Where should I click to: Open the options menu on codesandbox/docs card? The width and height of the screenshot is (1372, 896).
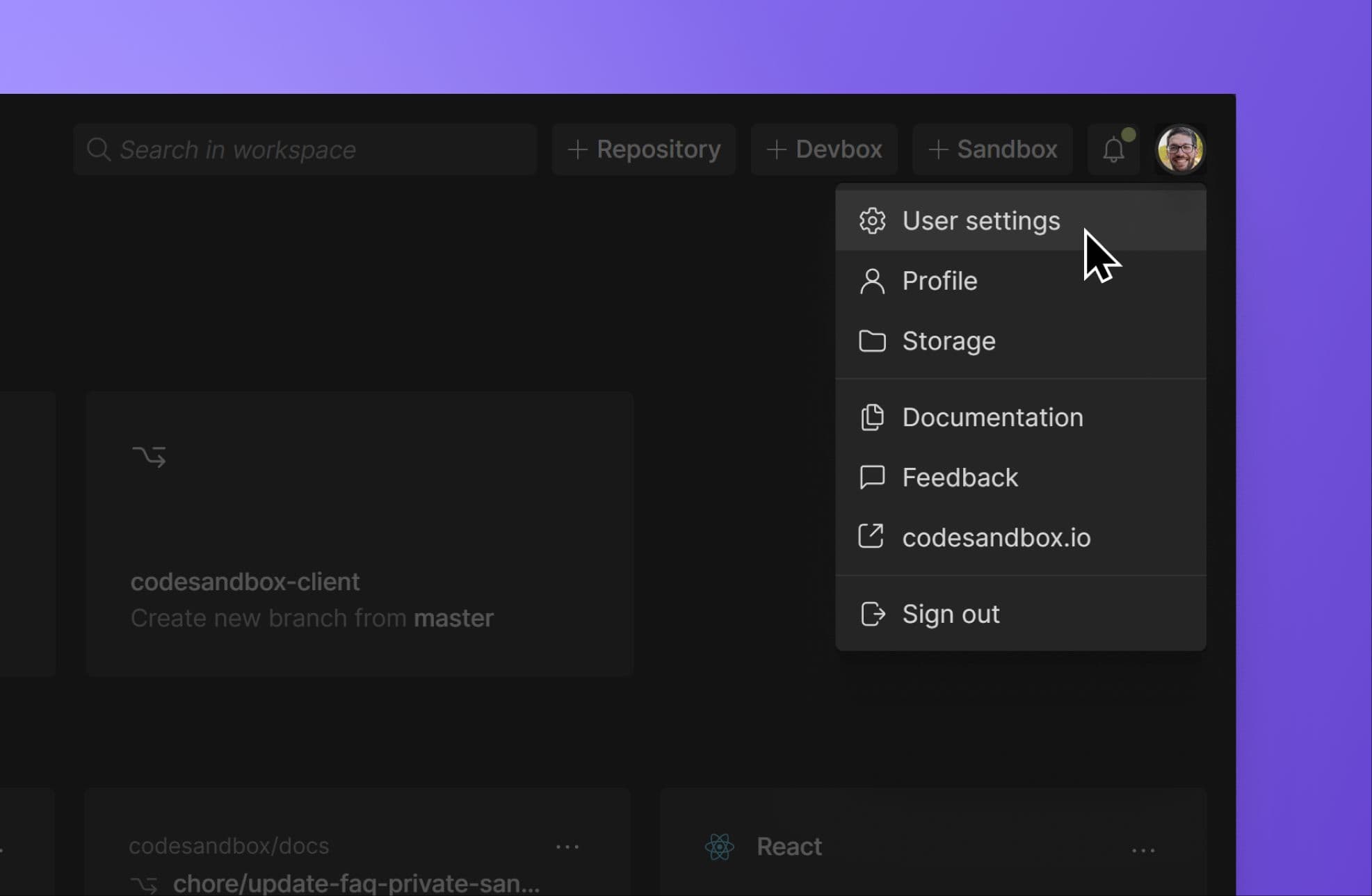pos(568,847)
